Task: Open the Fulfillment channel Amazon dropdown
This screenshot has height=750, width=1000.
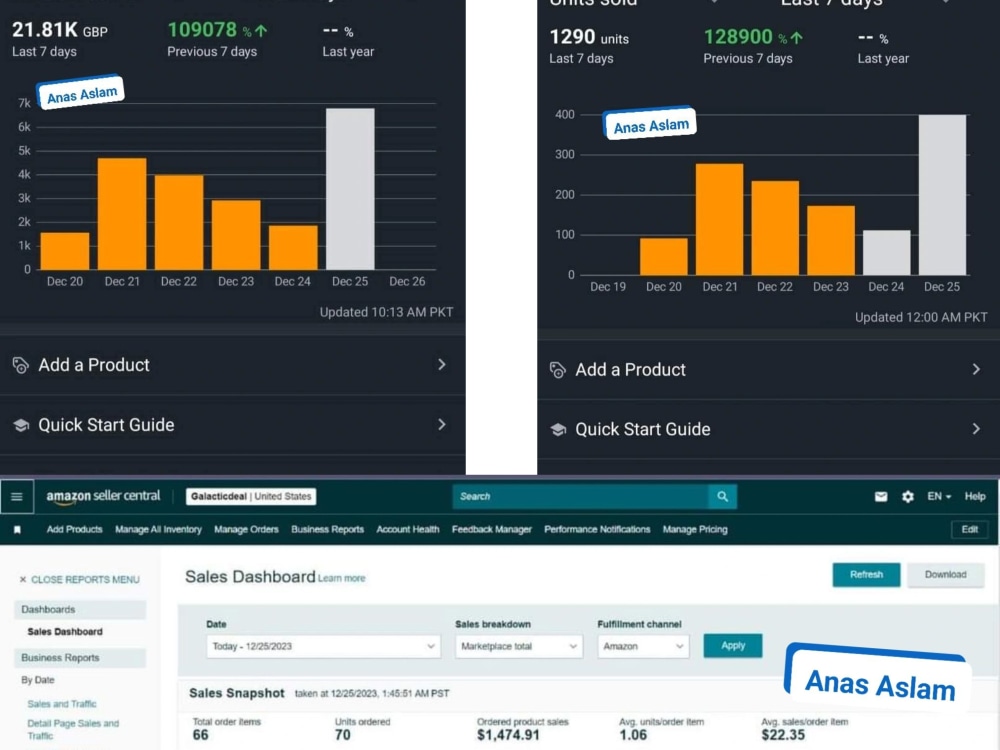Action: (x=643, y=646)
